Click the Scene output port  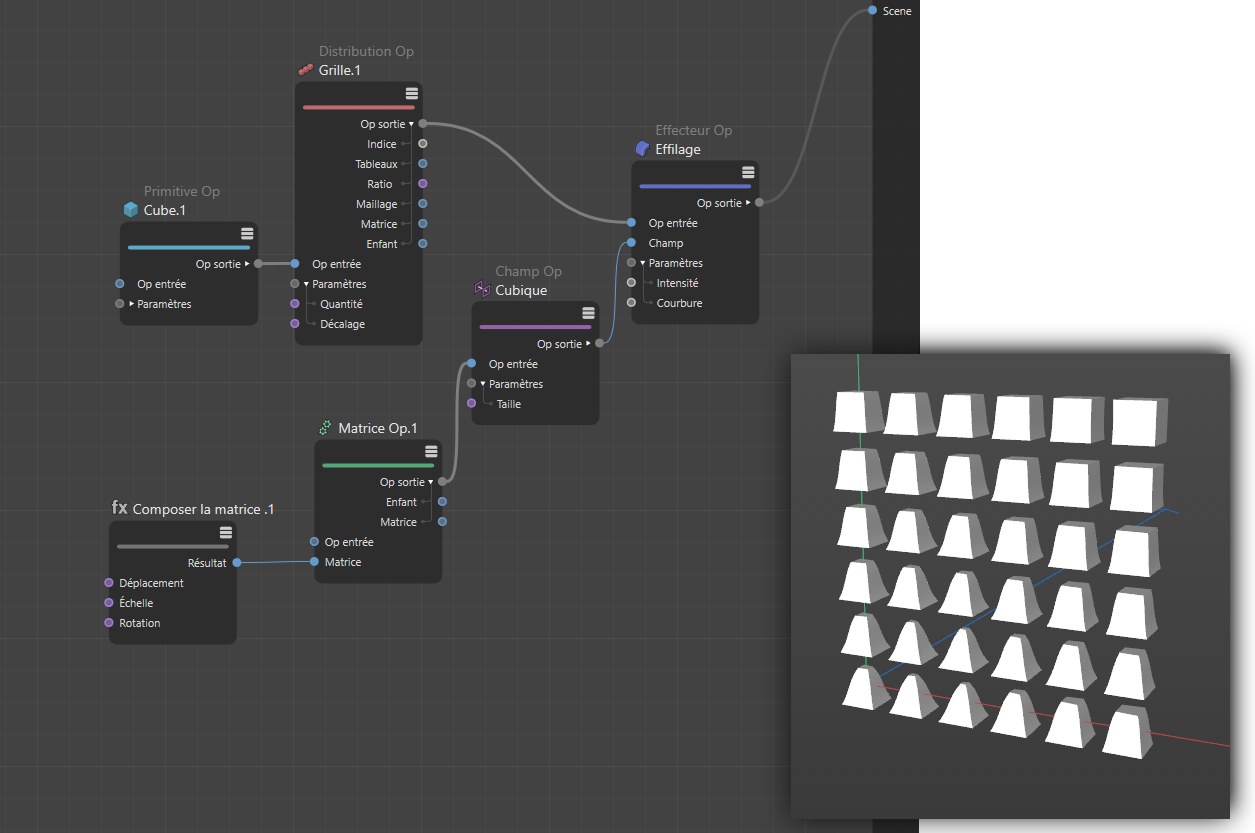tap(873, 10)
